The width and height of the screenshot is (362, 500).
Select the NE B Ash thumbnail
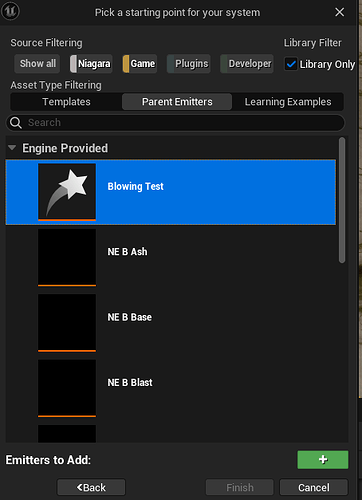tap(67, 257)
